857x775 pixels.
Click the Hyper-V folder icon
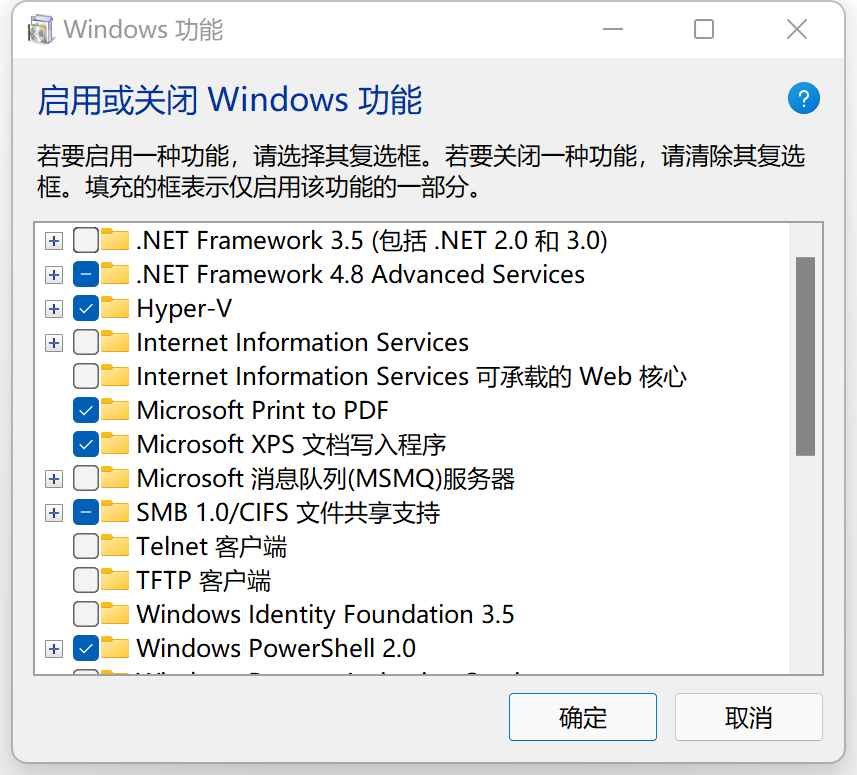coord(115,308)
